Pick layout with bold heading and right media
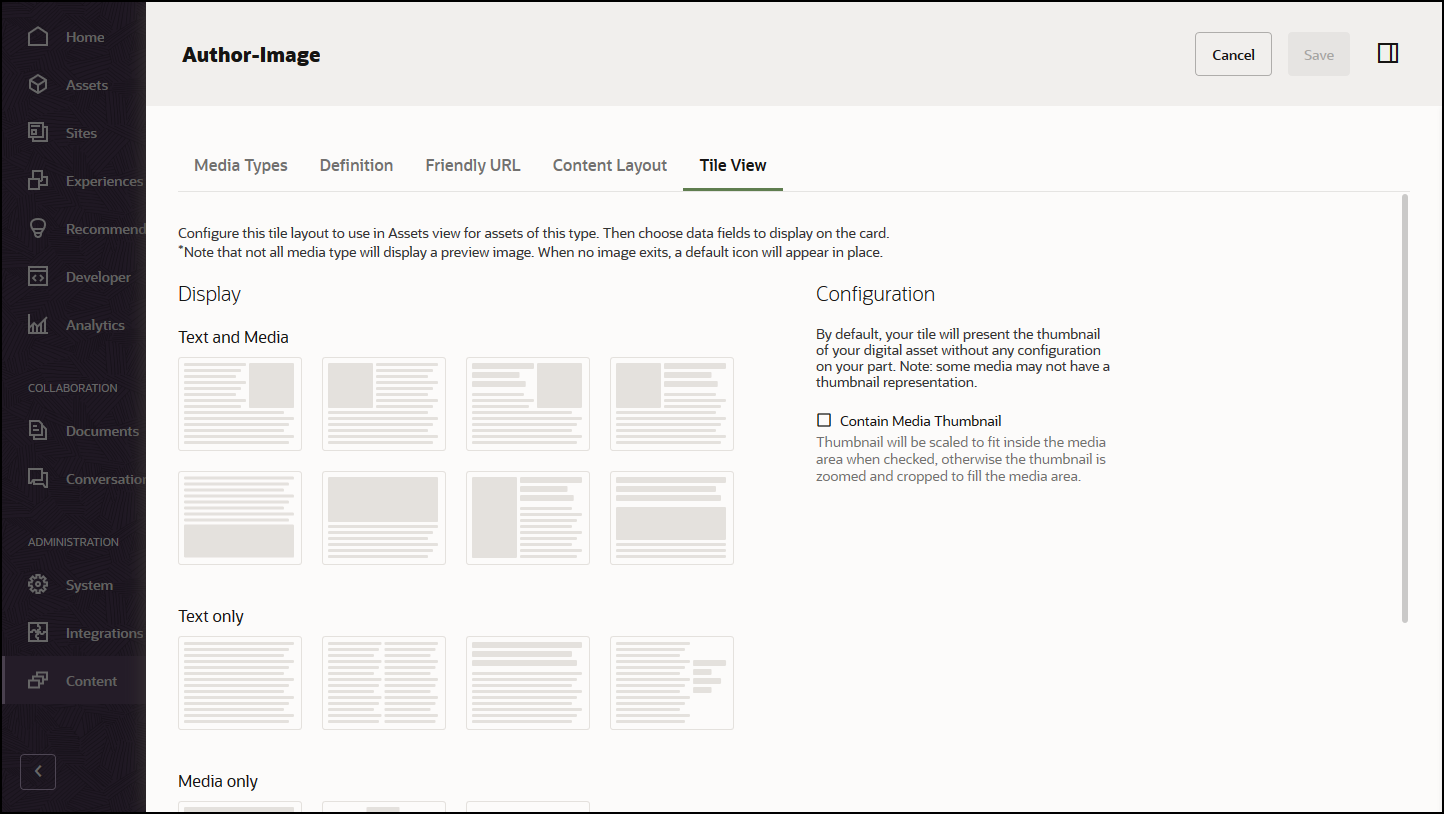This screenshot has height=814, width=1444. coord(528,404)
